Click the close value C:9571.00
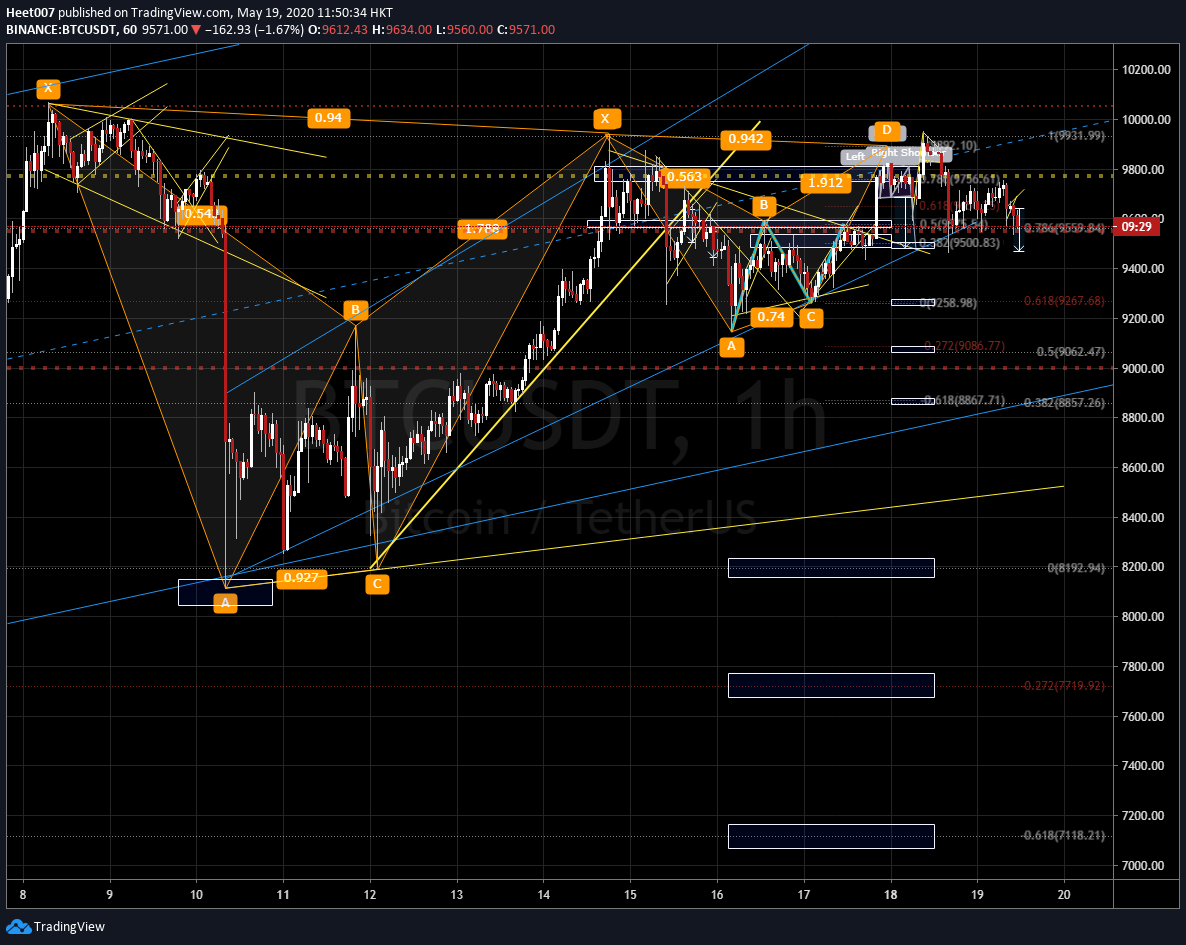 pos(526,30)
